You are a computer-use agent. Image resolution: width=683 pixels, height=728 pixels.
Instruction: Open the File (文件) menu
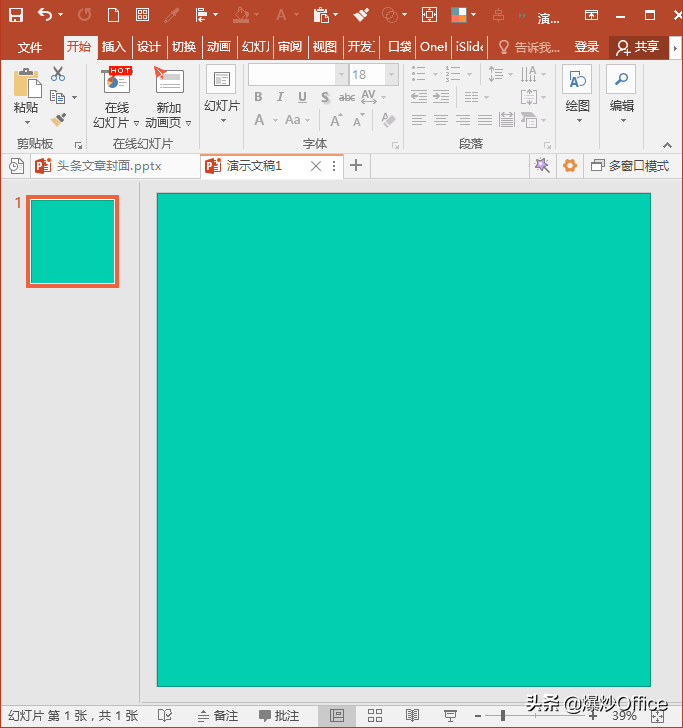click(30, 47)
